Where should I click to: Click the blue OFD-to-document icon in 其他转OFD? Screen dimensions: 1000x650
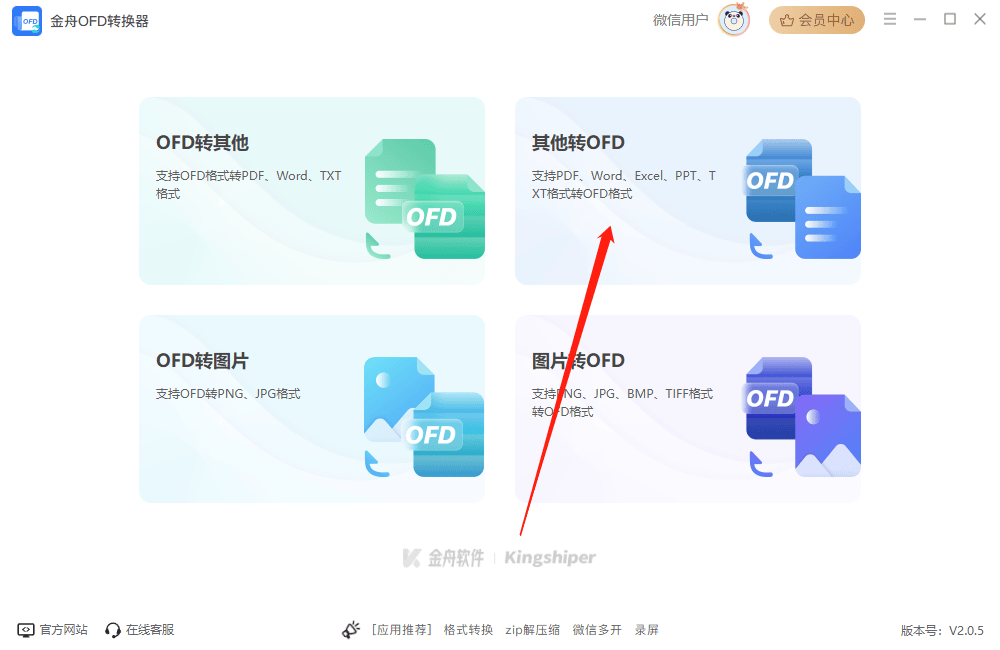tap(802, 199)
